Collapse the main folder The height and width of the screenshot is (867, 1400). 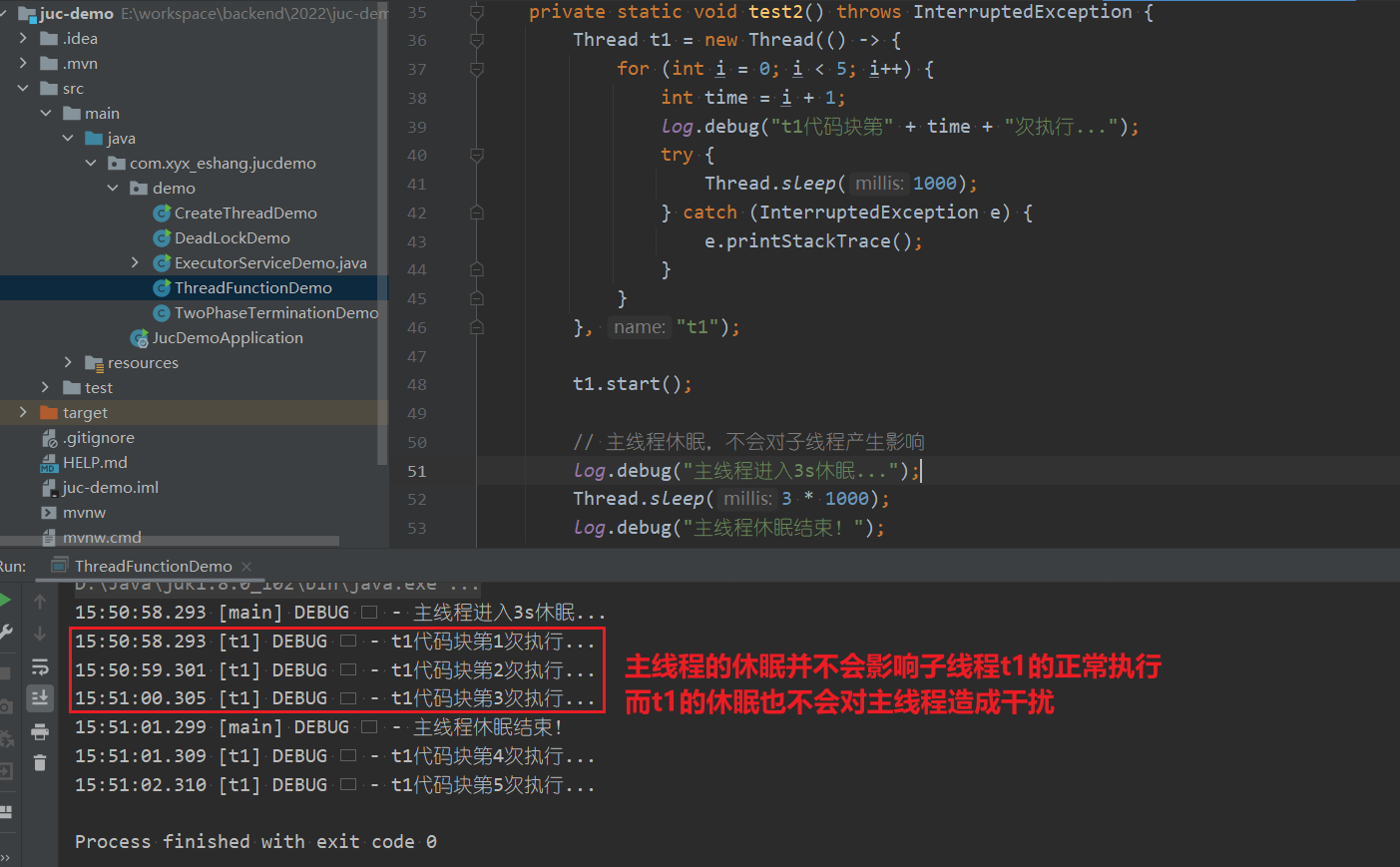(x=46, y=113)
